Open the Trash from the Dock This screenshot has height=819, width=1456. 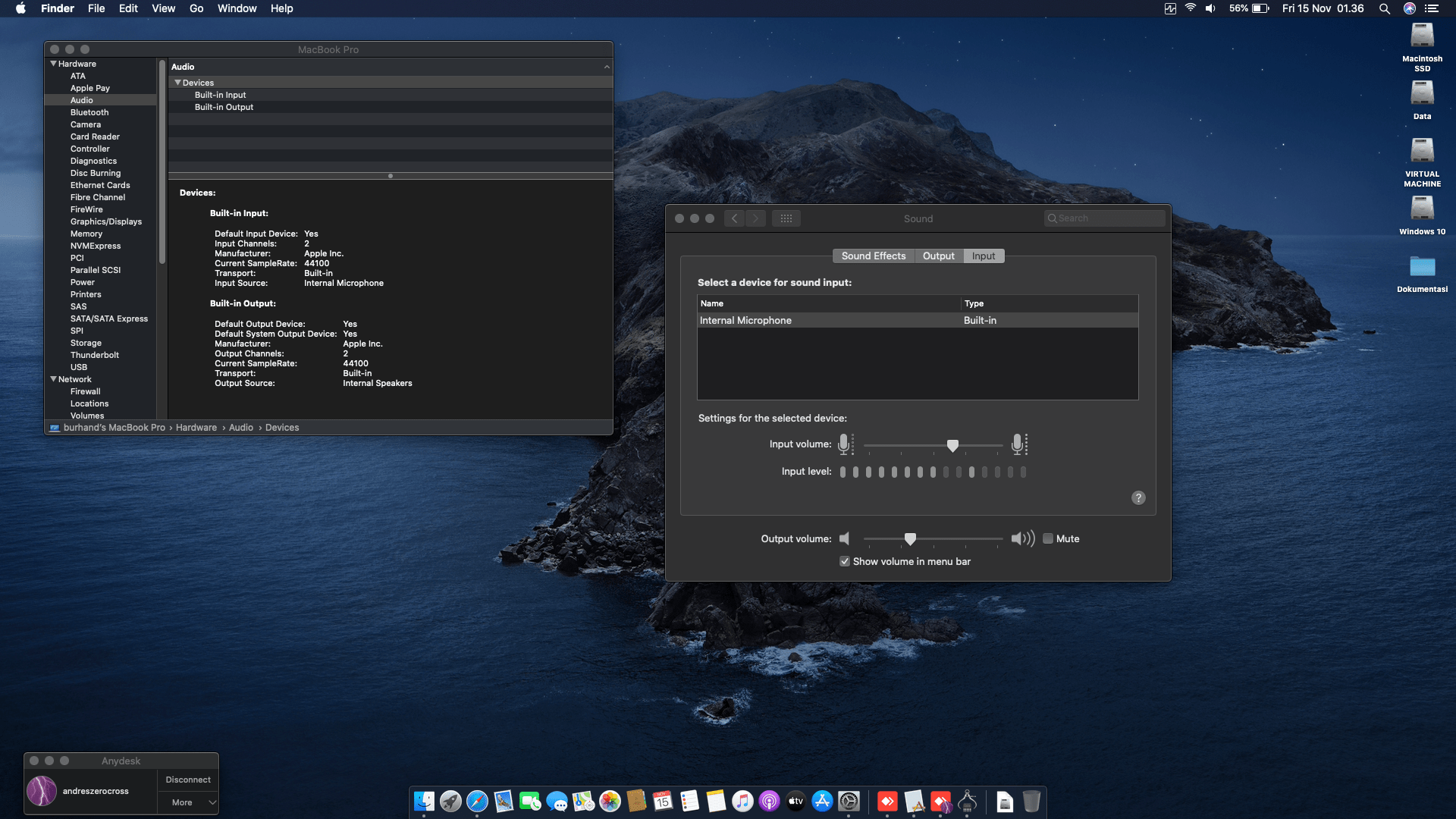(1030, 802)
